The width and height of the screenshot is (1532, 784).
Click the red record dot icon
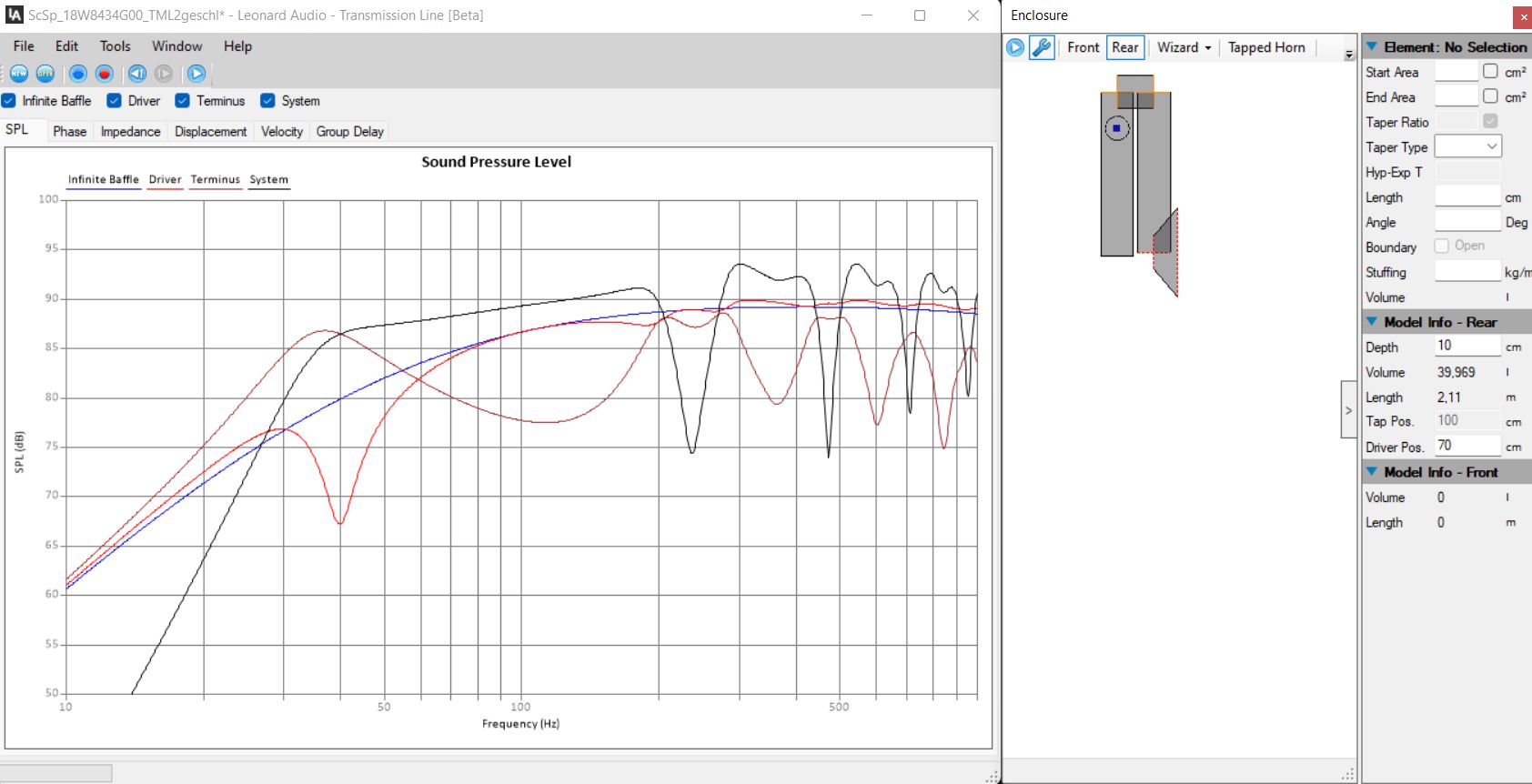105,74
